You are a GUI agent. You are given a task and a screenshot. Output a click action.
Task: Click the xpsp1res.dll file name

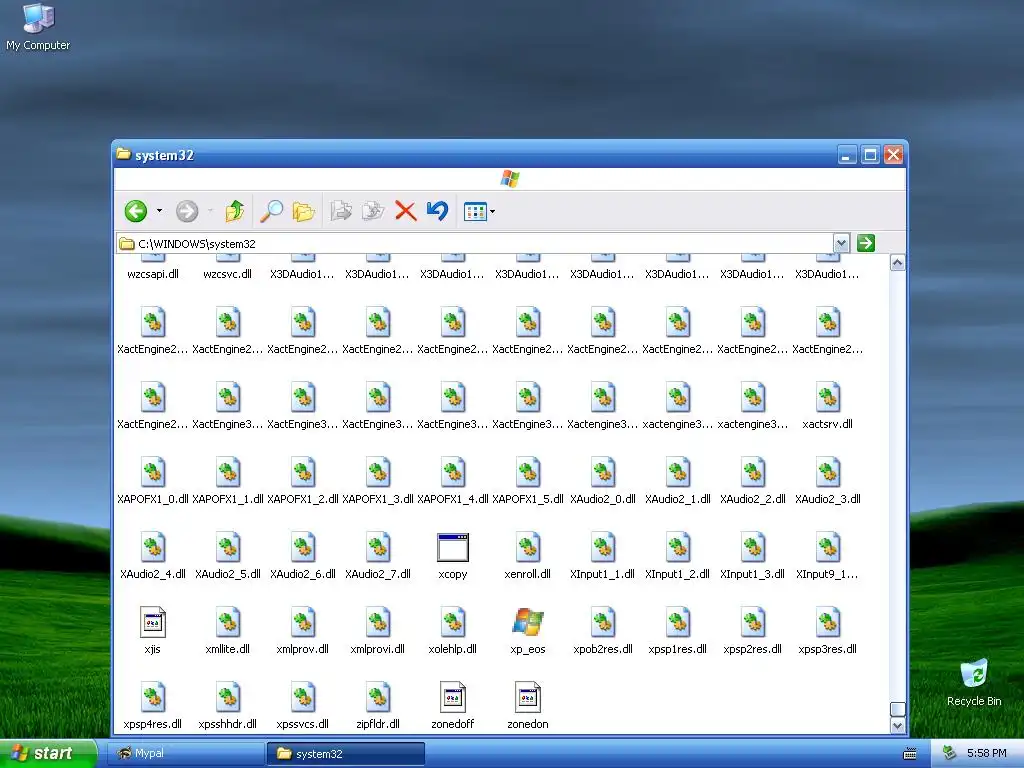(x=677, y=649)
